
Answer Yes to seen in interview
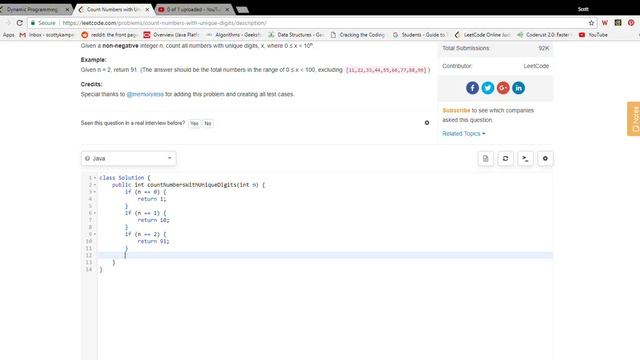tap(194, 123)
